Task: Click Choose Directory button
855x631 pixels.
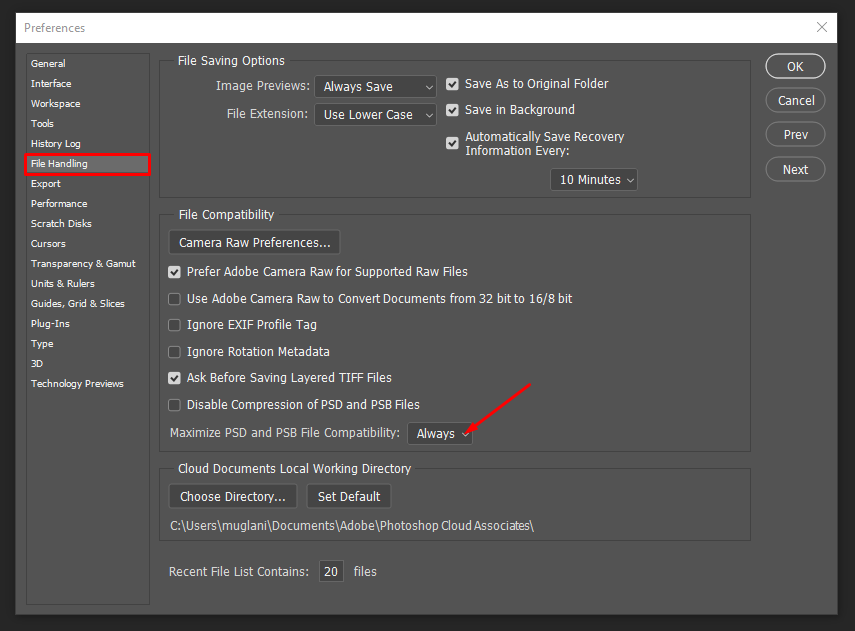Action: point(233,496)
